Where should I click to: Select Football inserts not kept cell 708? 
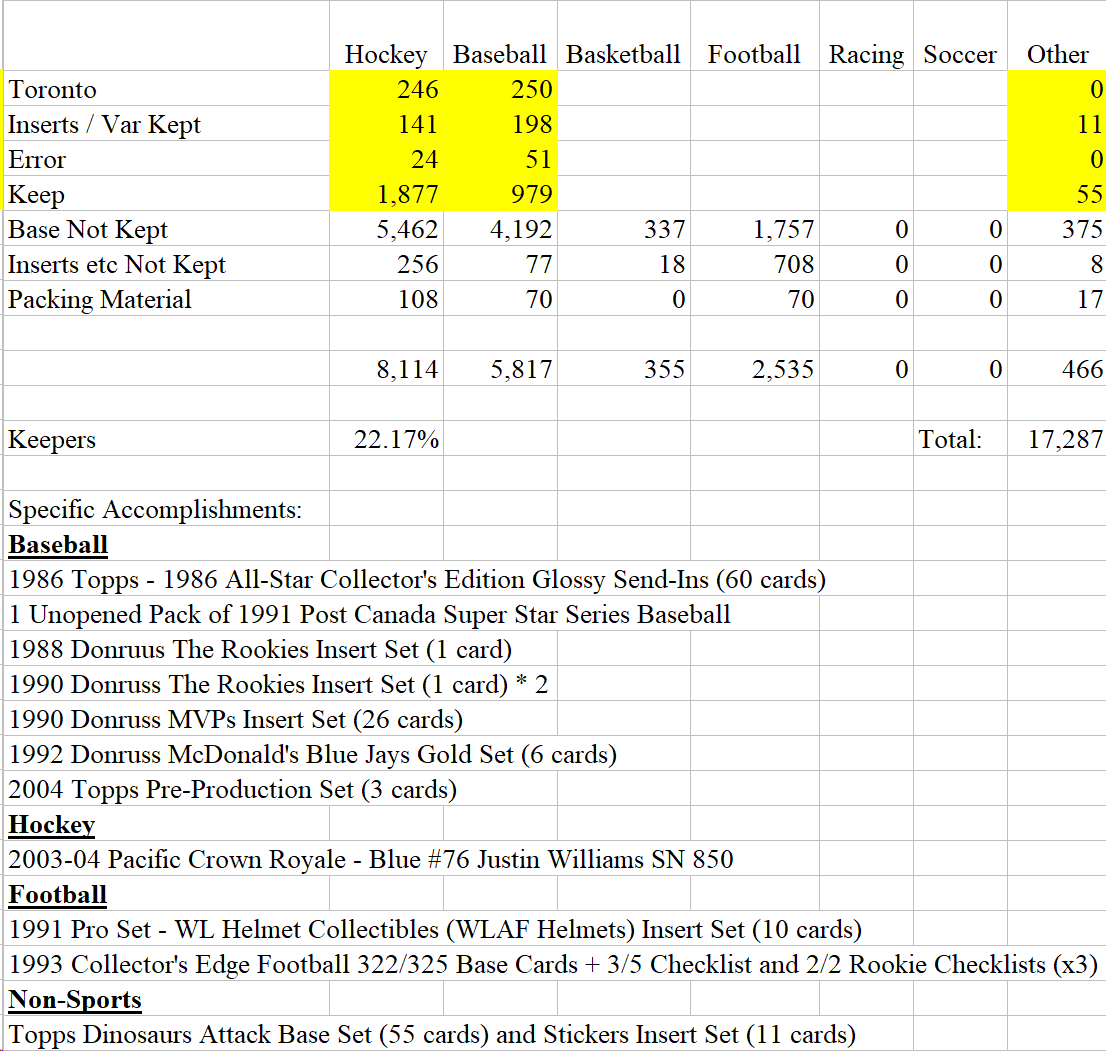coord(754,264)
